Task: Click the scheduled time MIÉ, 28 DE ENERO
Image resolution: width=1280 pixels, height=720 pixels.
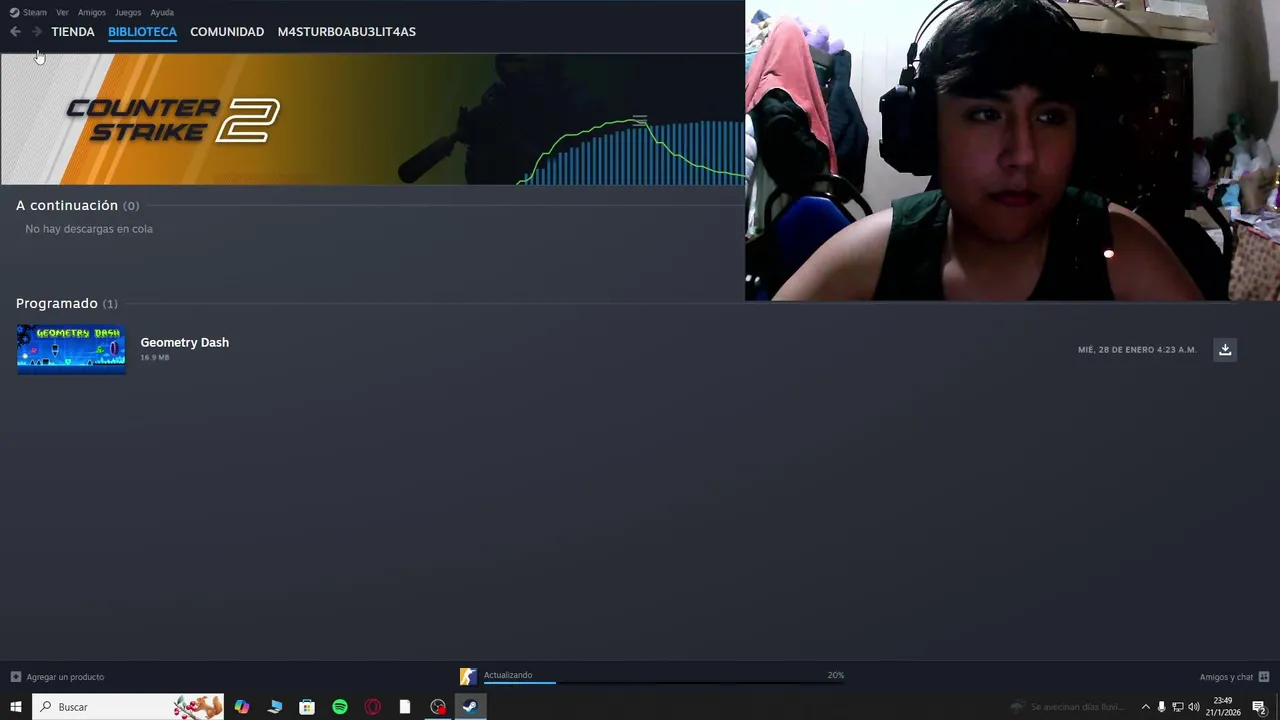Action: (1137, 350)
